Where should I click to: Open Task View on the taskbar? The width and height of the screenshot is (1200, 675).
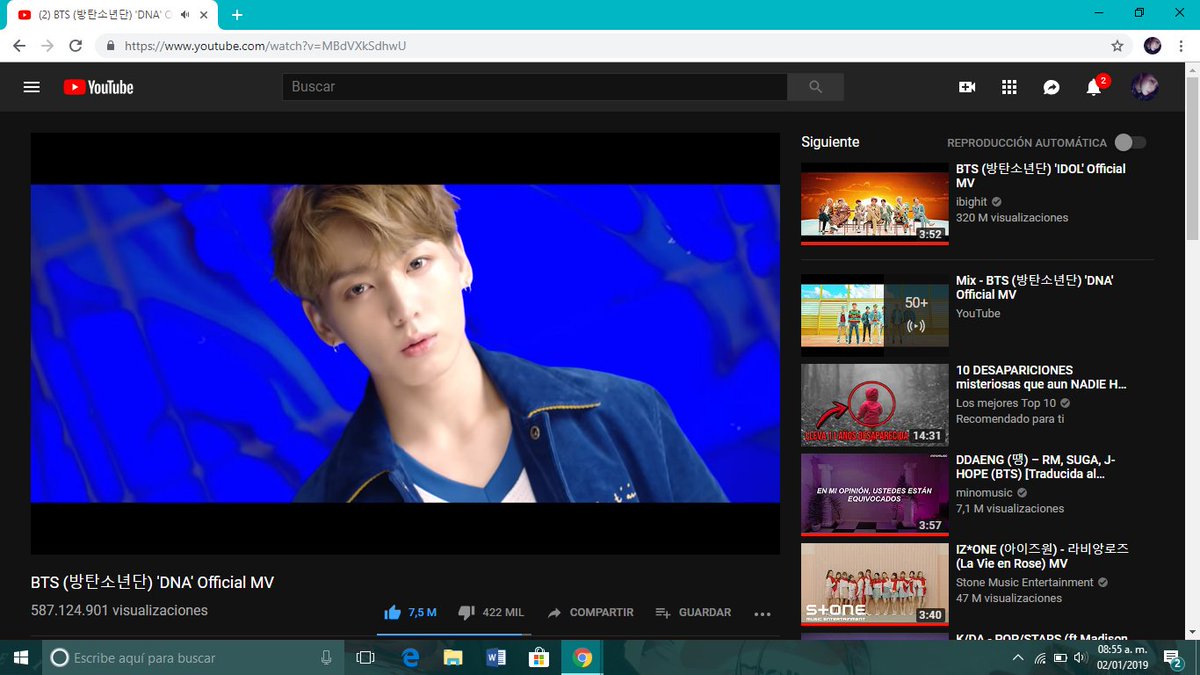[x=365, y=657]
